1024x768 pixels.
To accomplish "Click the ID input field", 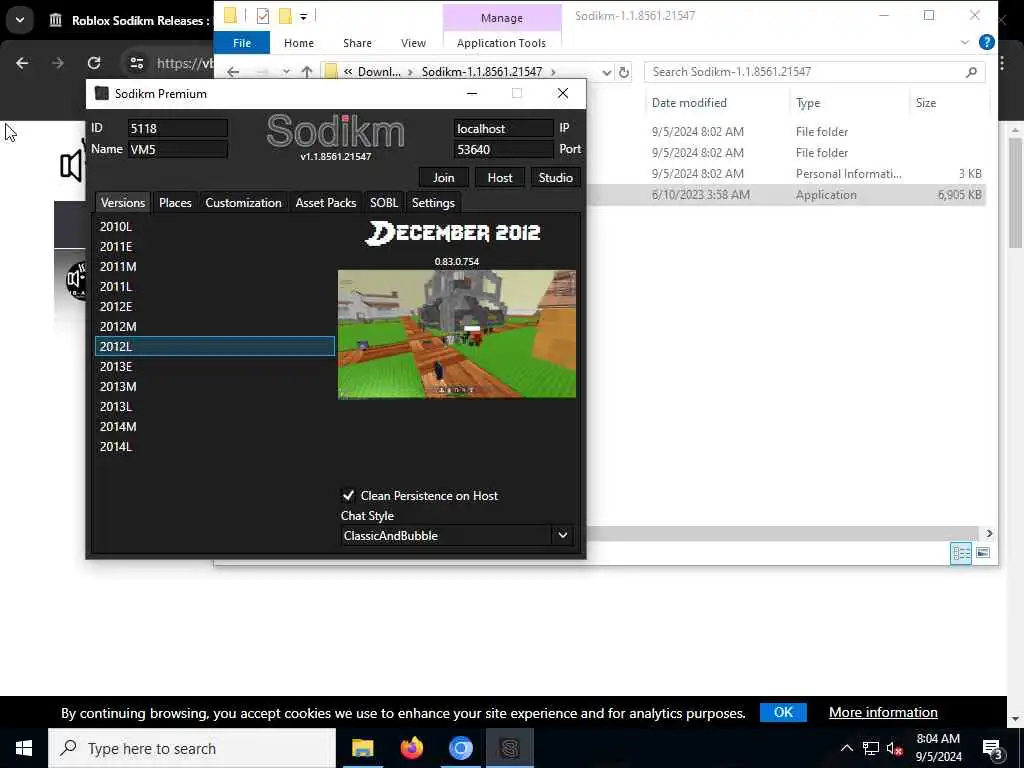I will [x=178, y=128].
